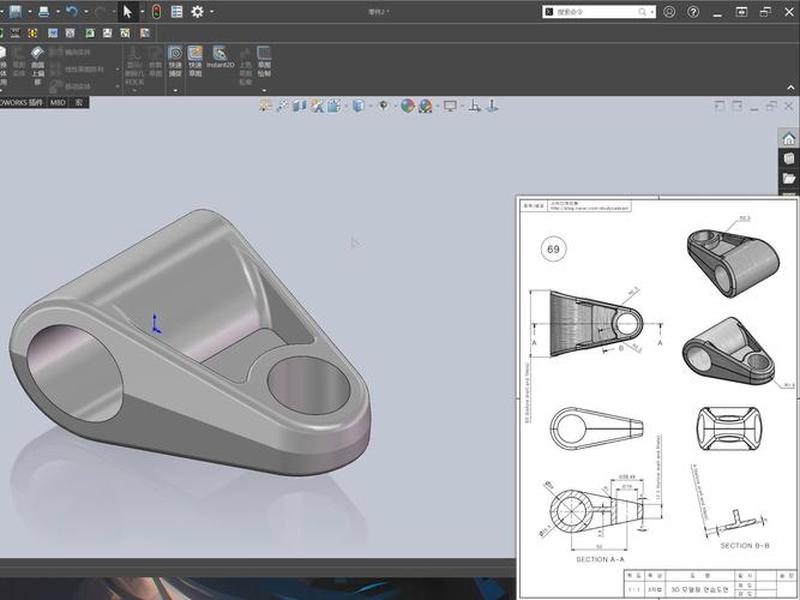The width and height of the screenshot is (800, 600).
Task: Collapse the CommandManager ribbon chevron
Action: (x=791, y=88)
